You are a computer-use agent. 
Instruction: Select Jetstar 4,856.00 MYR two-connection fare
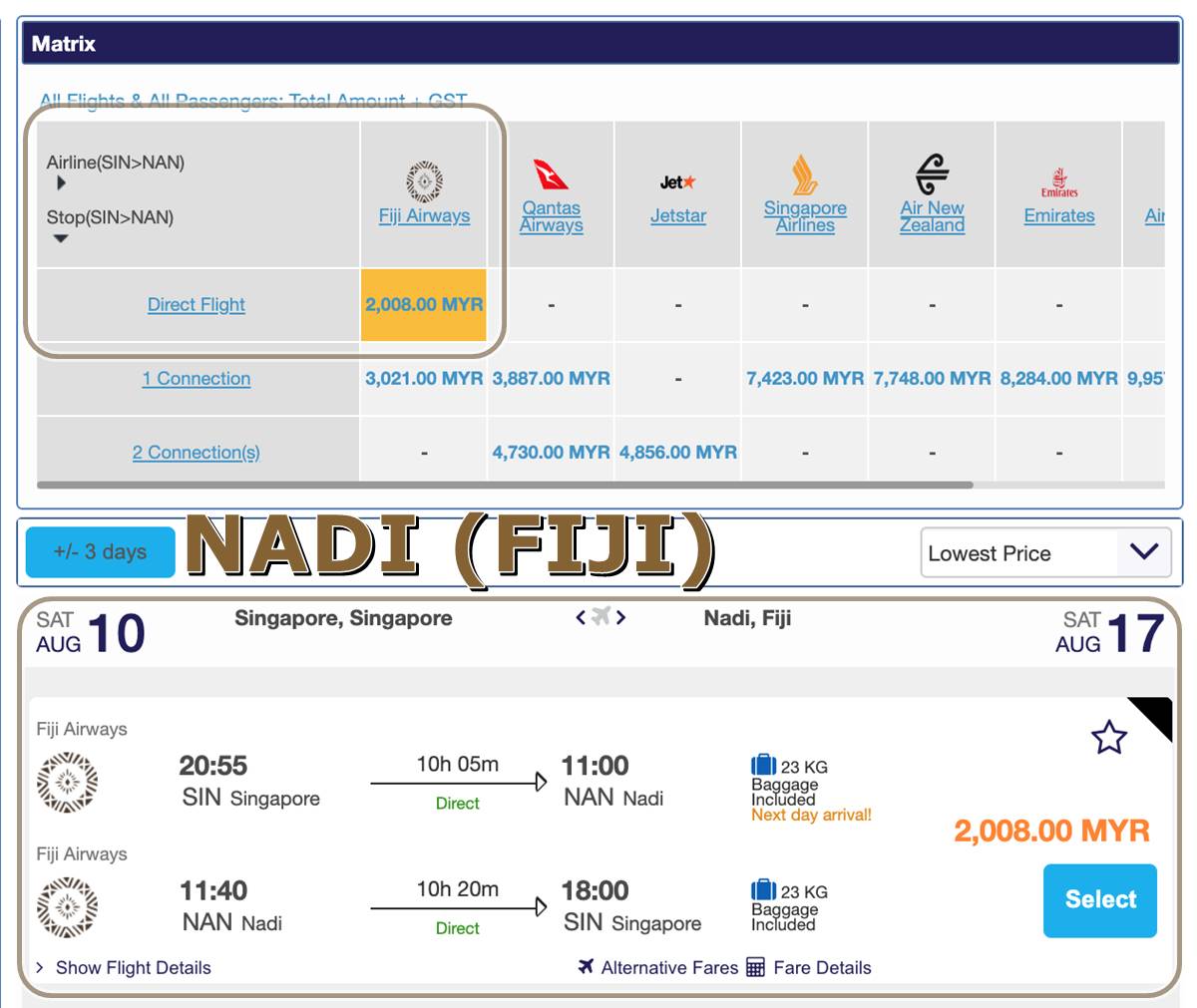[x=678, y=453]
